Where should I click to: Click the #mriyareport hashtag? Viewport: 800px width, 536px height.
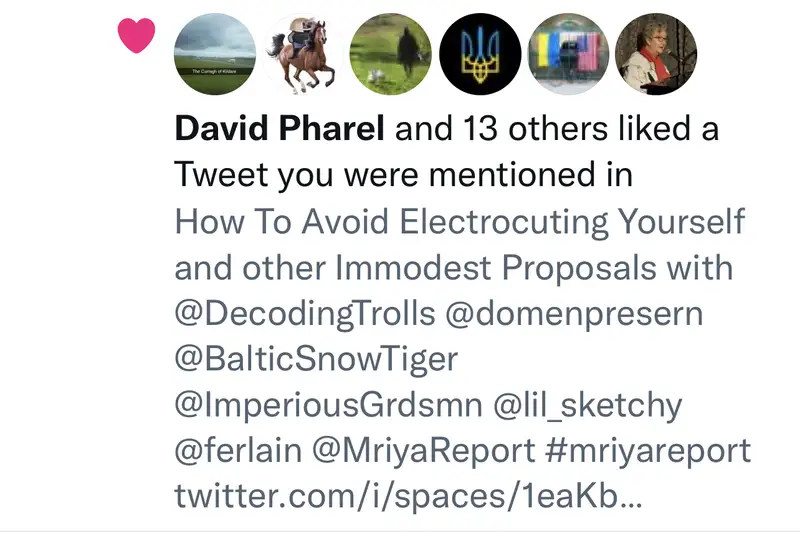(x=649, y=452)
